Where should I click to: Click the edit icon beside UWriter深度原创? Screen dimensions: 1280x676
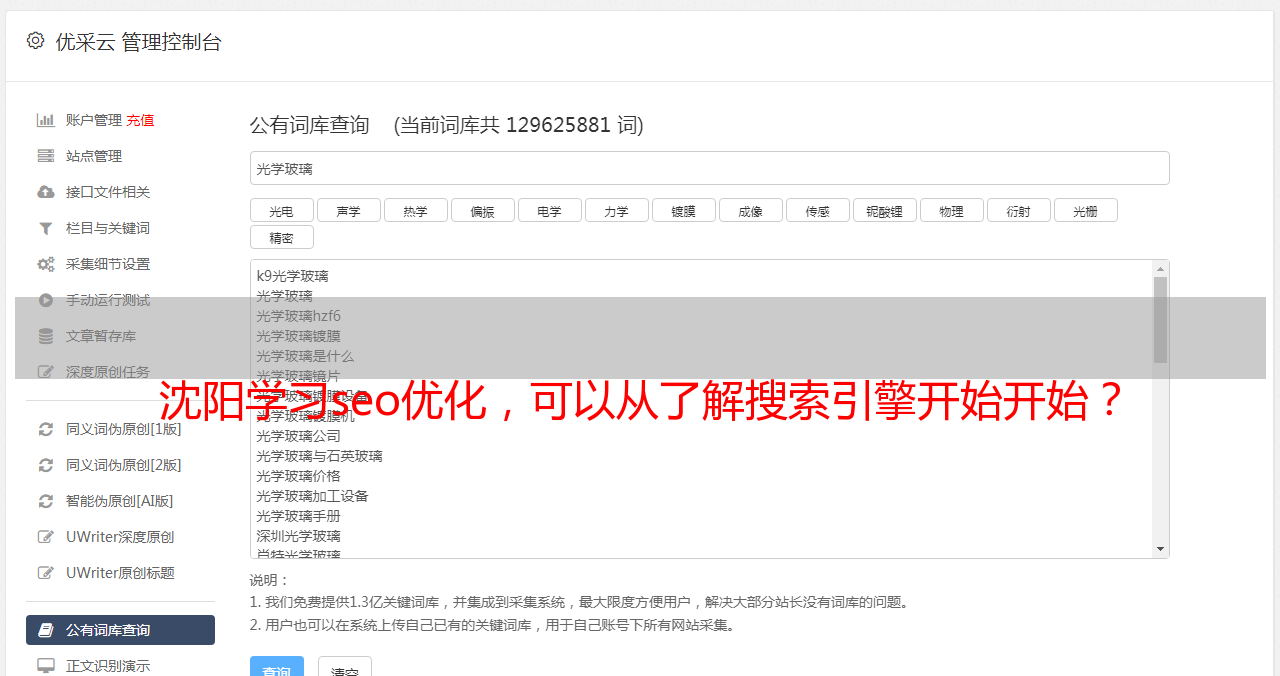pyautogui.click(x=46, y=537)
